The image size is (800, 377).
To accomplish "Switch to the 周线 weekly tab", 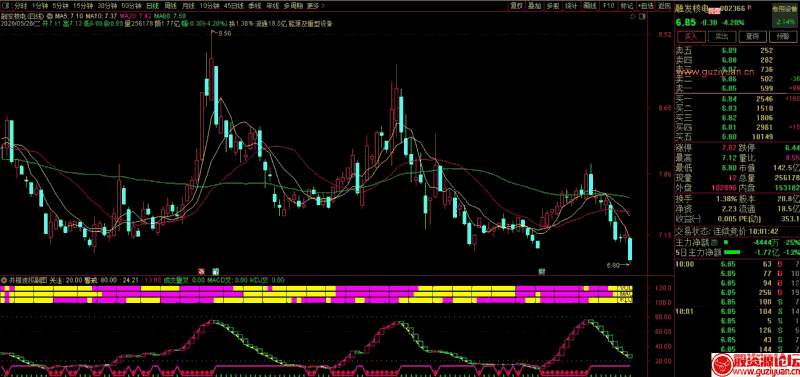I will tap(171, 6).
